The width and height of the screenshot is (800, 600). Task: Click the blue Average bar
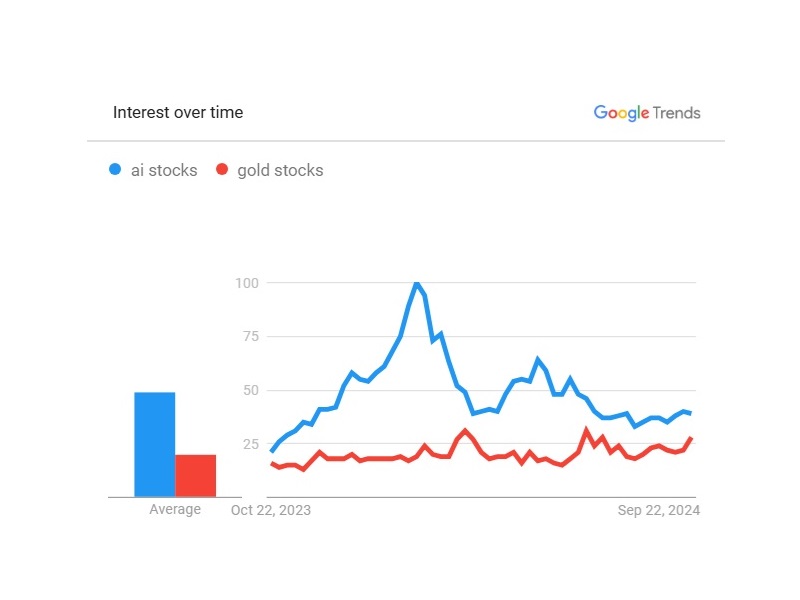pos(155,444)
